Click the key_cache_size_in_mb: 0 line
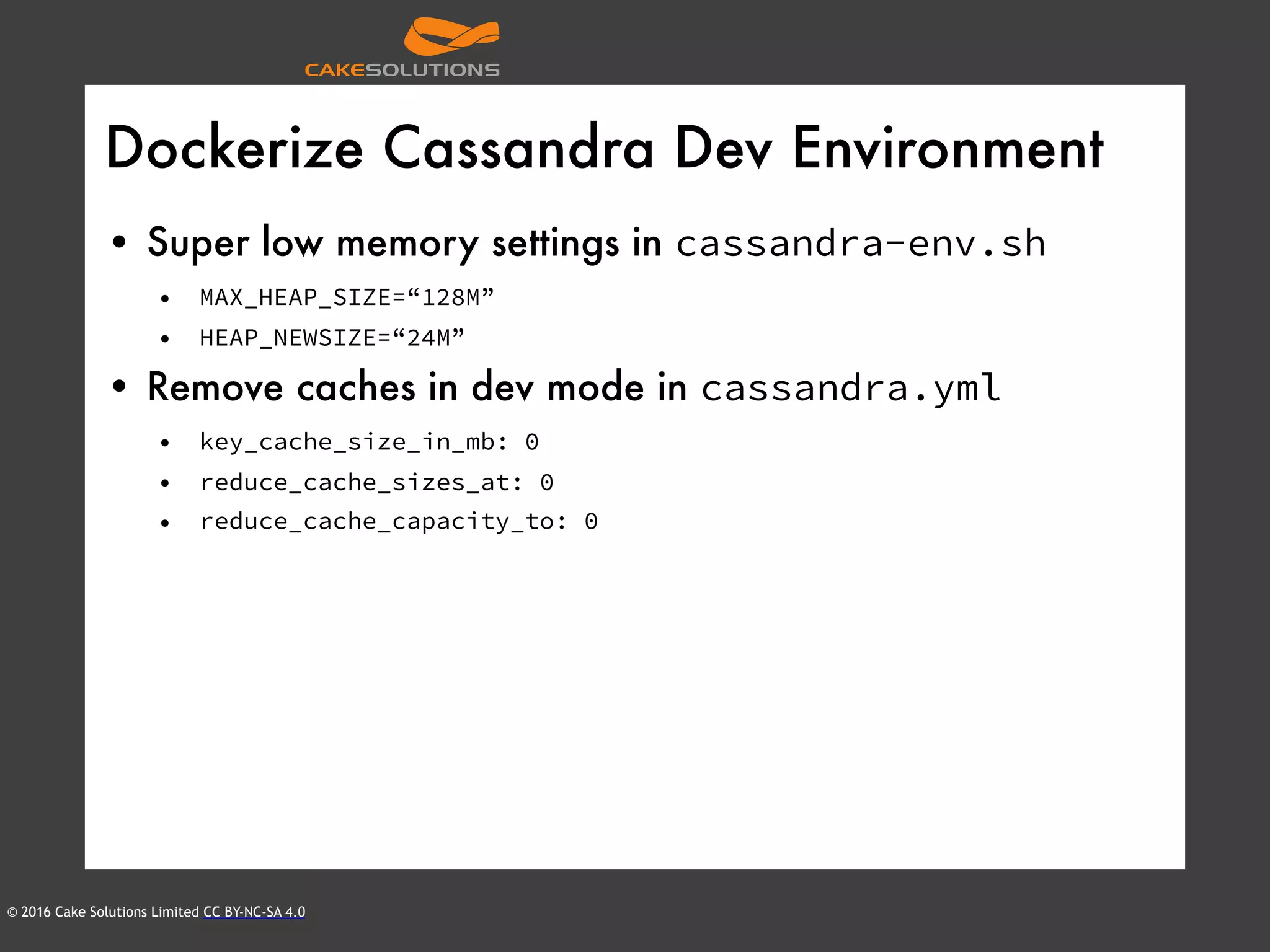This screenshot has height=952, width=1270. click(x=369, y=442)
